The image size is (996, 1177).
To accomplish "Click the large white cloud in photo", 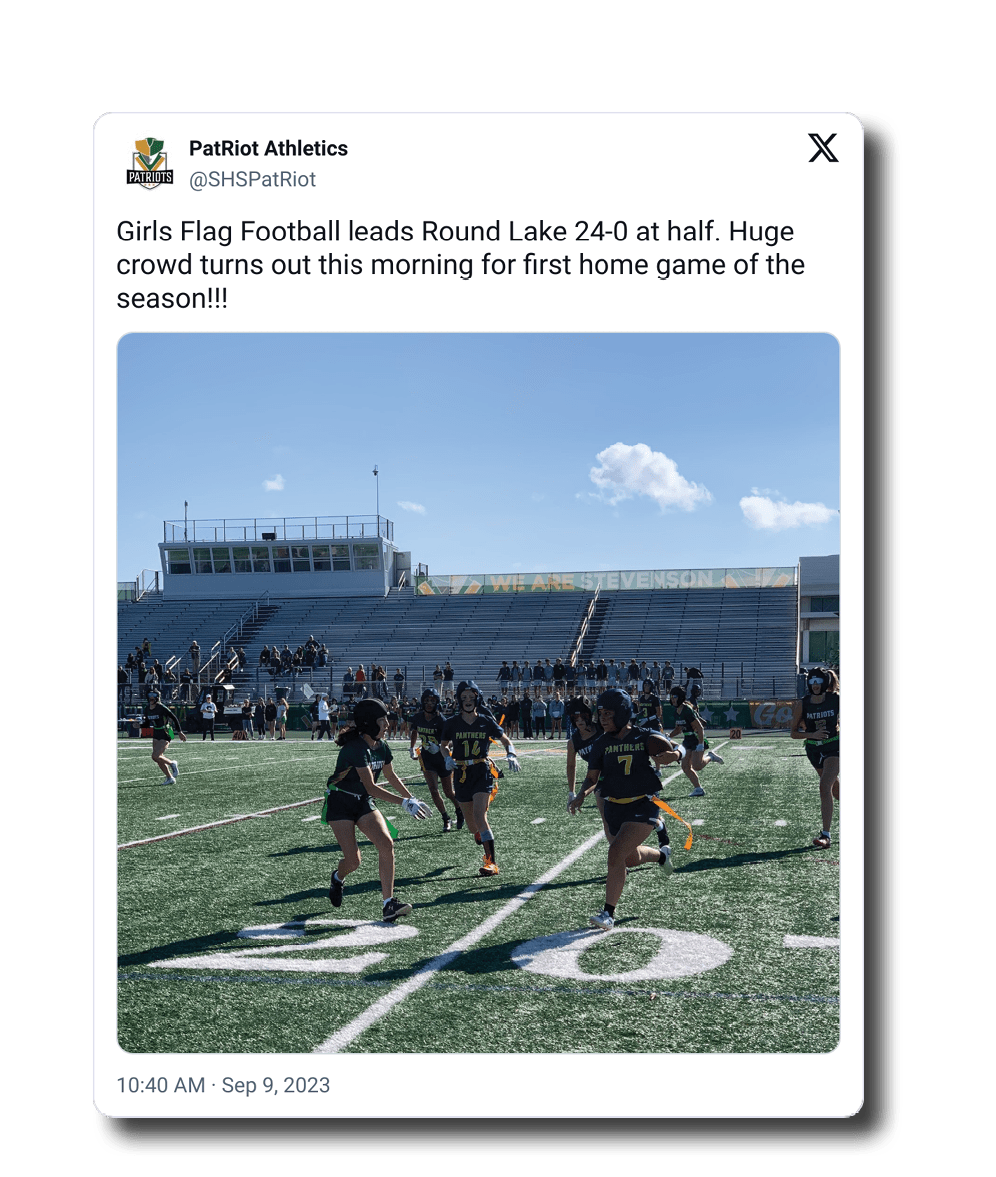I will coord(647,476).
